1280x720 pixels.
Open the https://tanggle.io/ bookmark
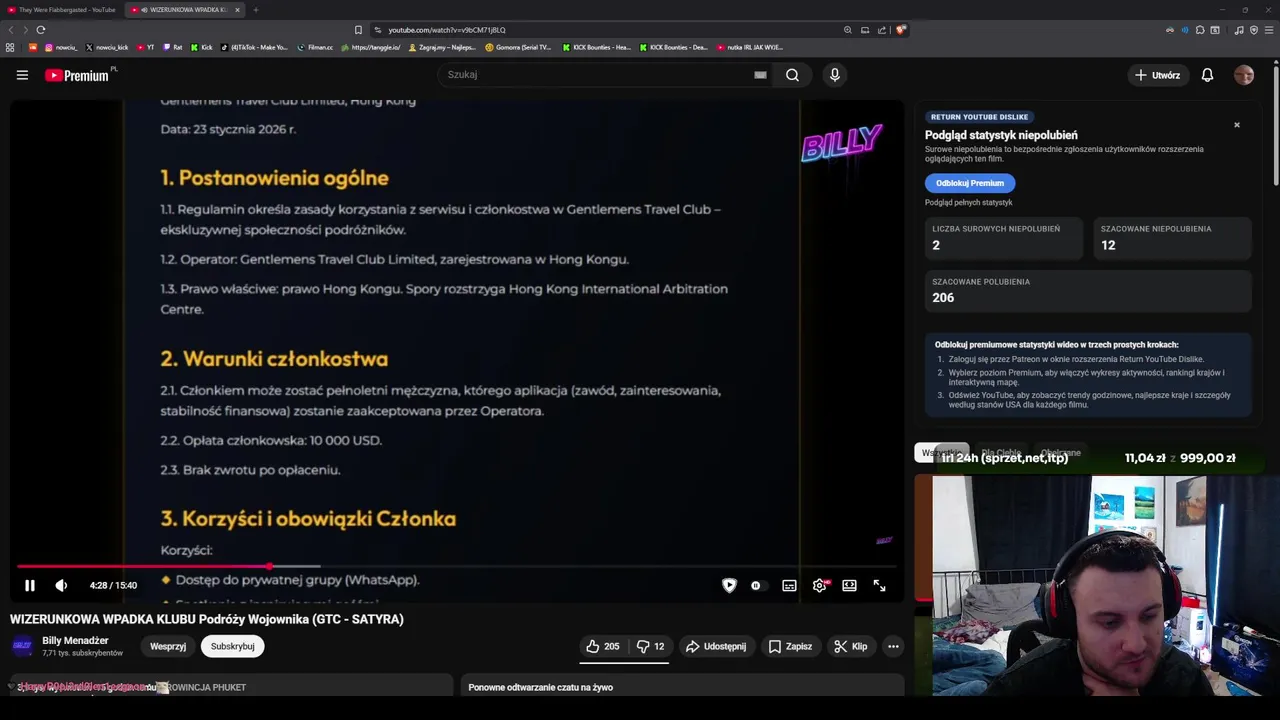click(370, 47)
